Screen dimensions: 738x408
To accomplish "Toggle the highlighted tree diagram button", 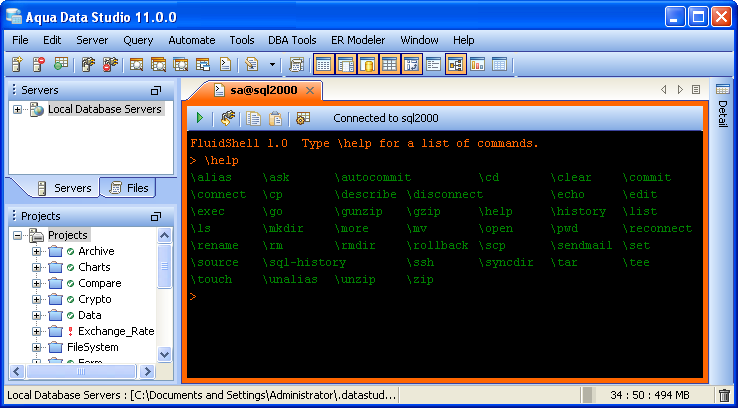I will (x=456, y=64).
